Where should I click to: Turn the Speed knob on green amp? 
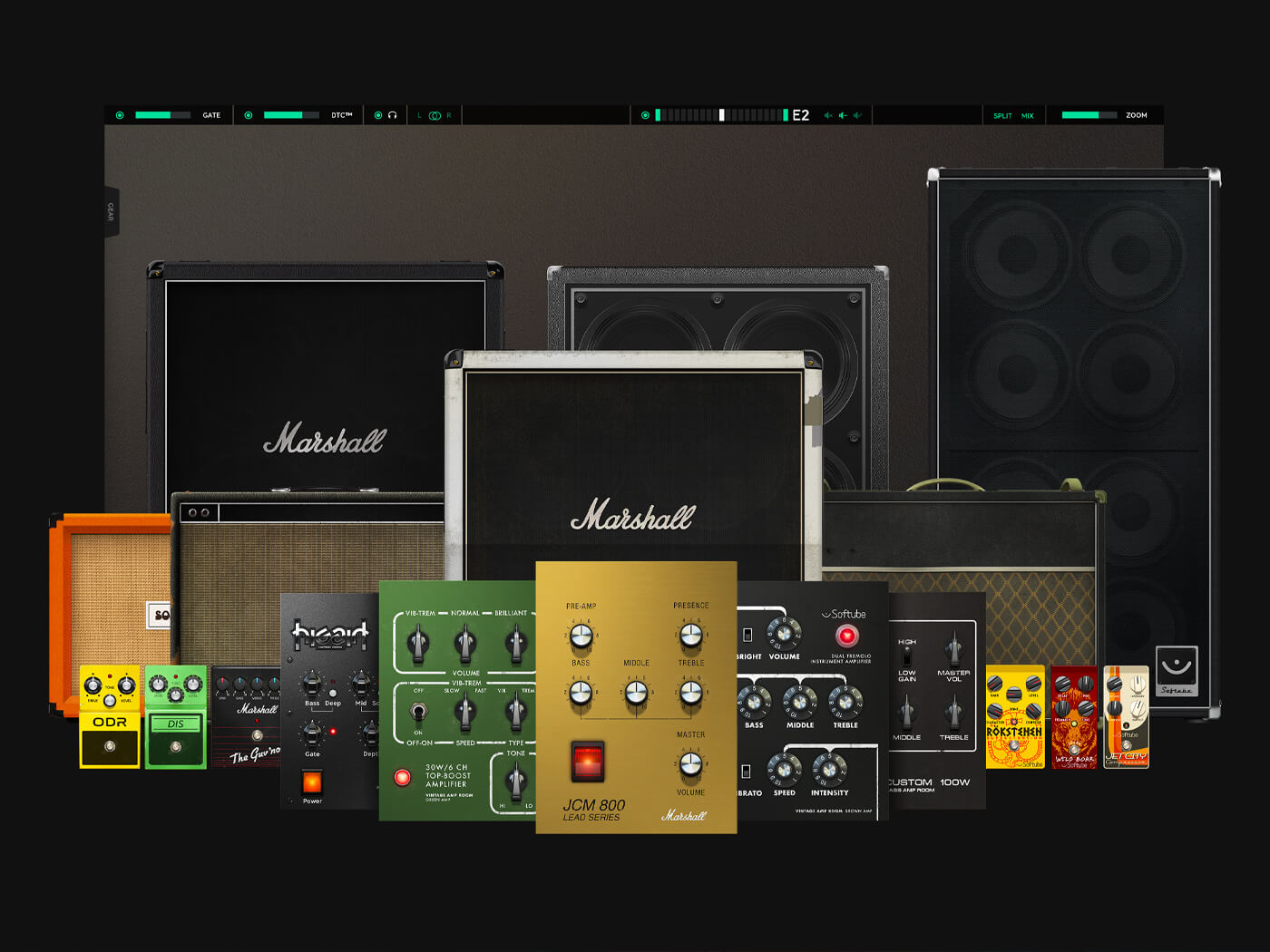pyautogui.click(x=465, y=712)
